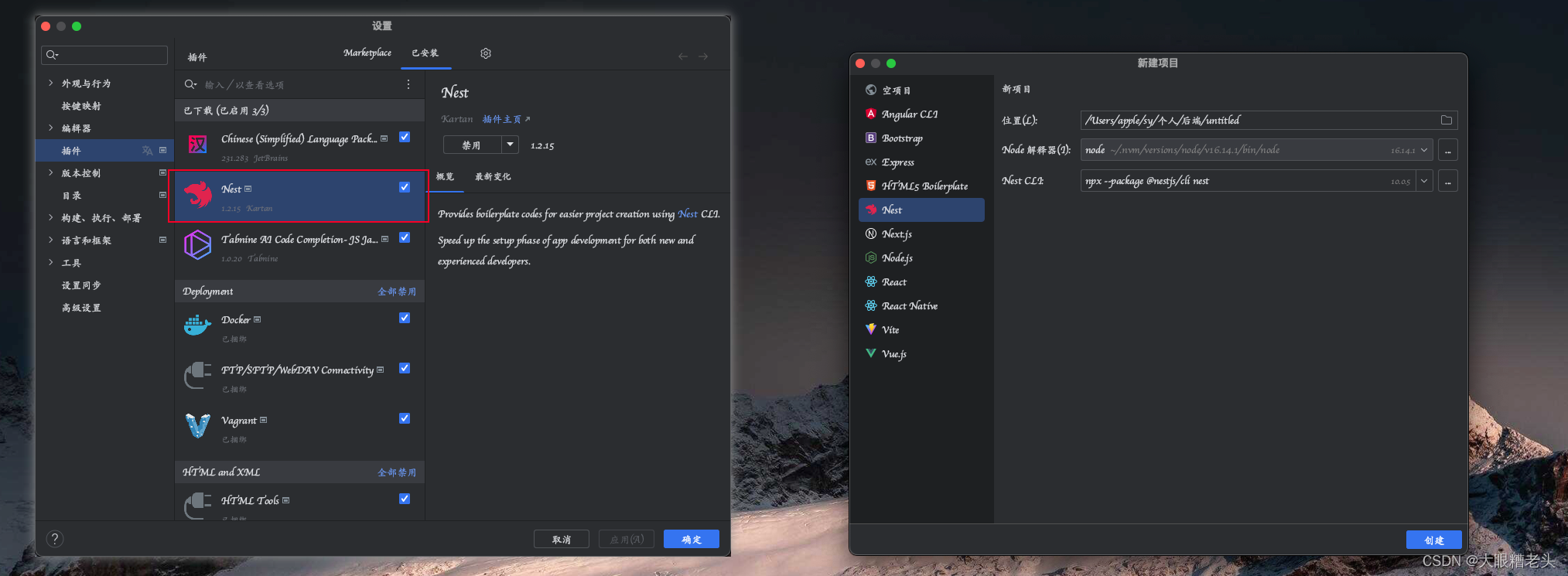Uncheck the HTML Tools plugin checkbox
The height and width of the screenshot is (576, 1568).
point(405,499)
